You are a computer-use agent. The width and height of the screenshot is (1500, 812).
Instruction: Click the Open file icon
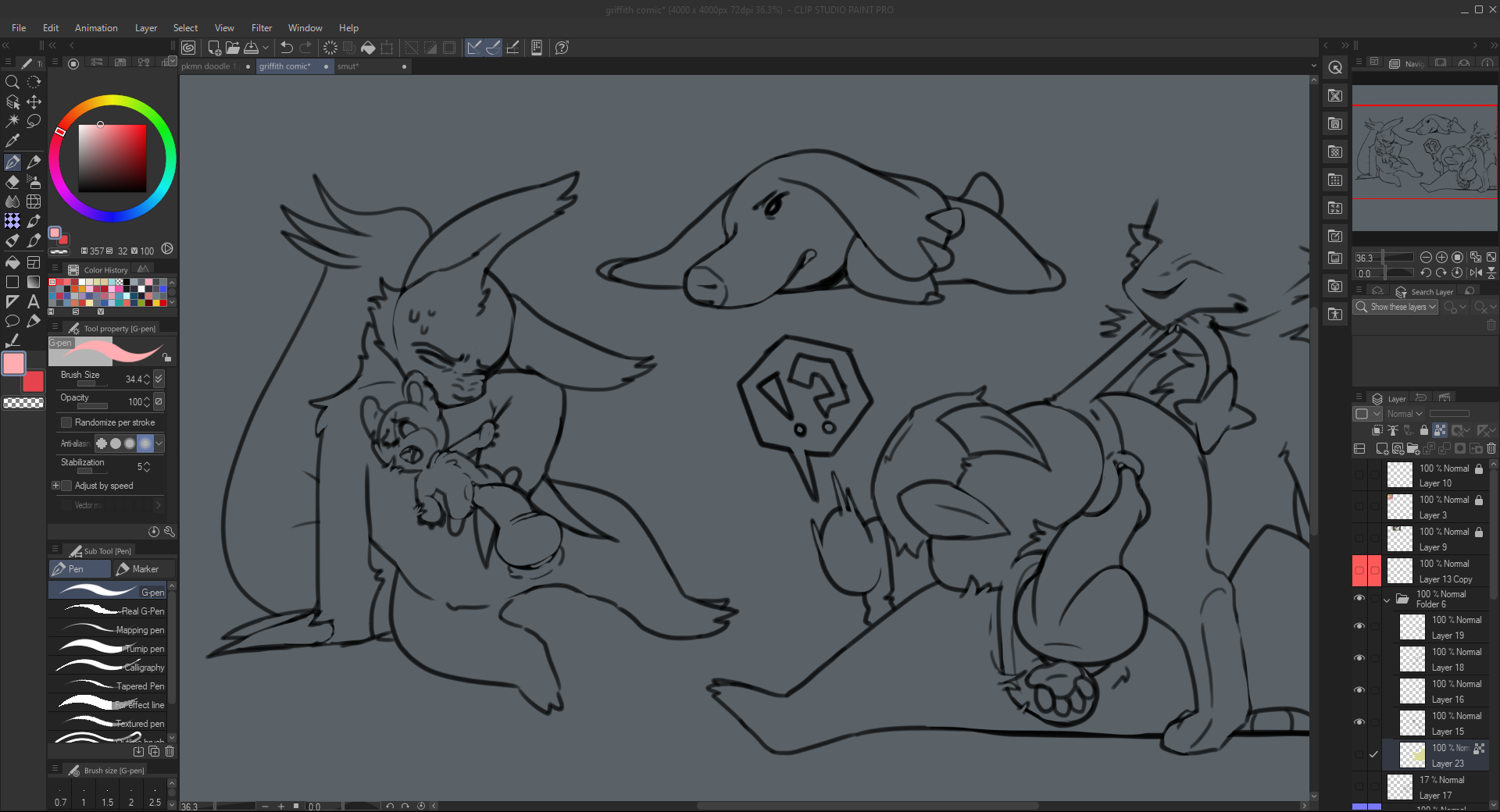click(x=233, y=48)
